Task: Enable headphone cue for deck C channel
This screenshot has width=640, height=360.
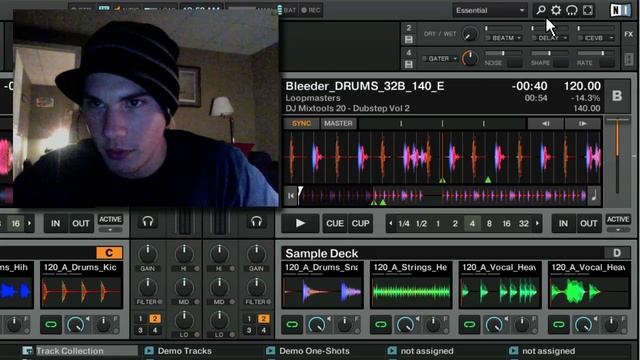Action: pyautogui.click(x=148, y=222)
